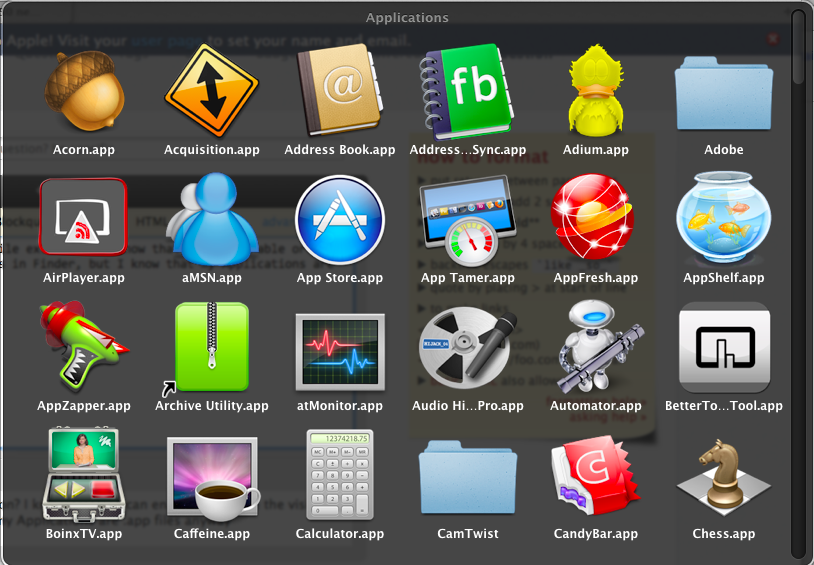Click the Chess.app label
814x565 pixels.
[724, 534]
